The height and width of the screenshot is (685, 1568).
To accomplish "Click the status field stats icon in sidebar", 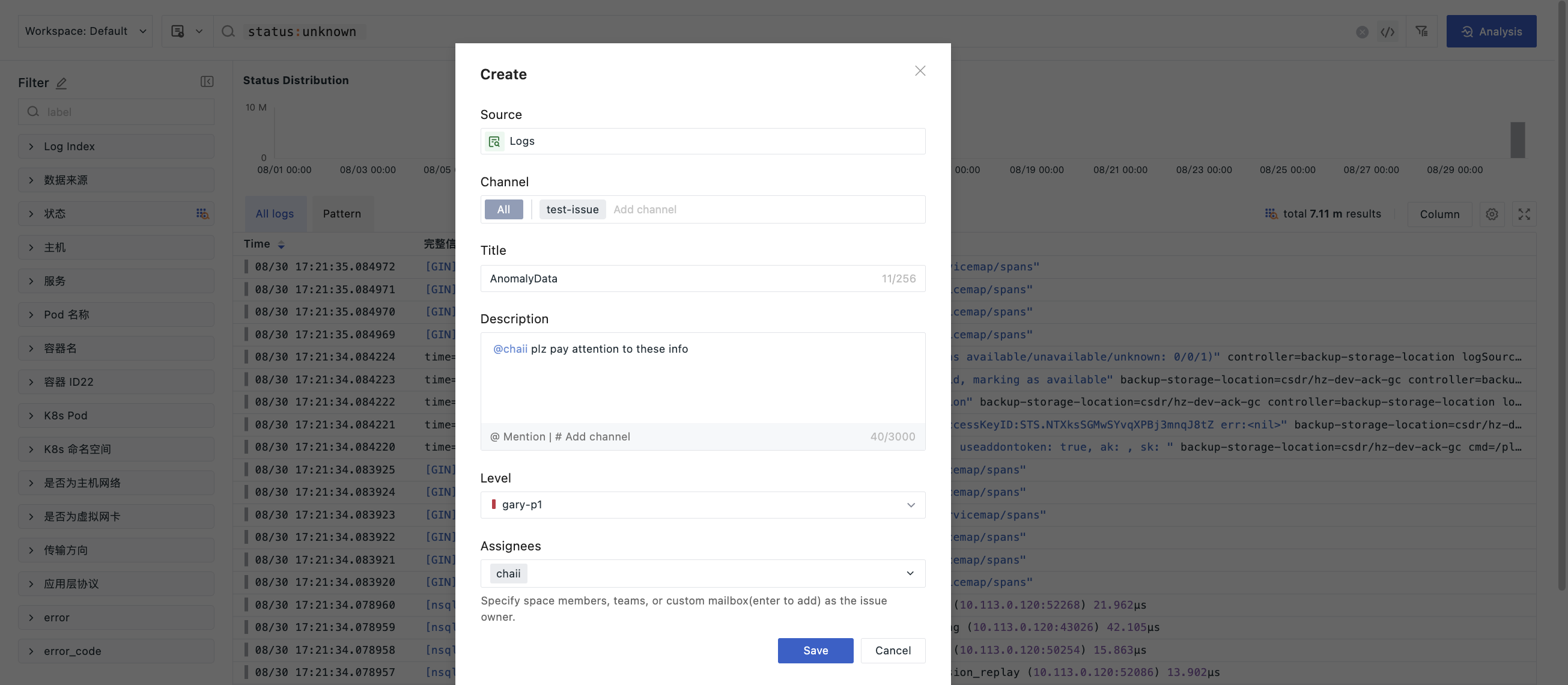I will pyautogui.click(x=202, y=214).
